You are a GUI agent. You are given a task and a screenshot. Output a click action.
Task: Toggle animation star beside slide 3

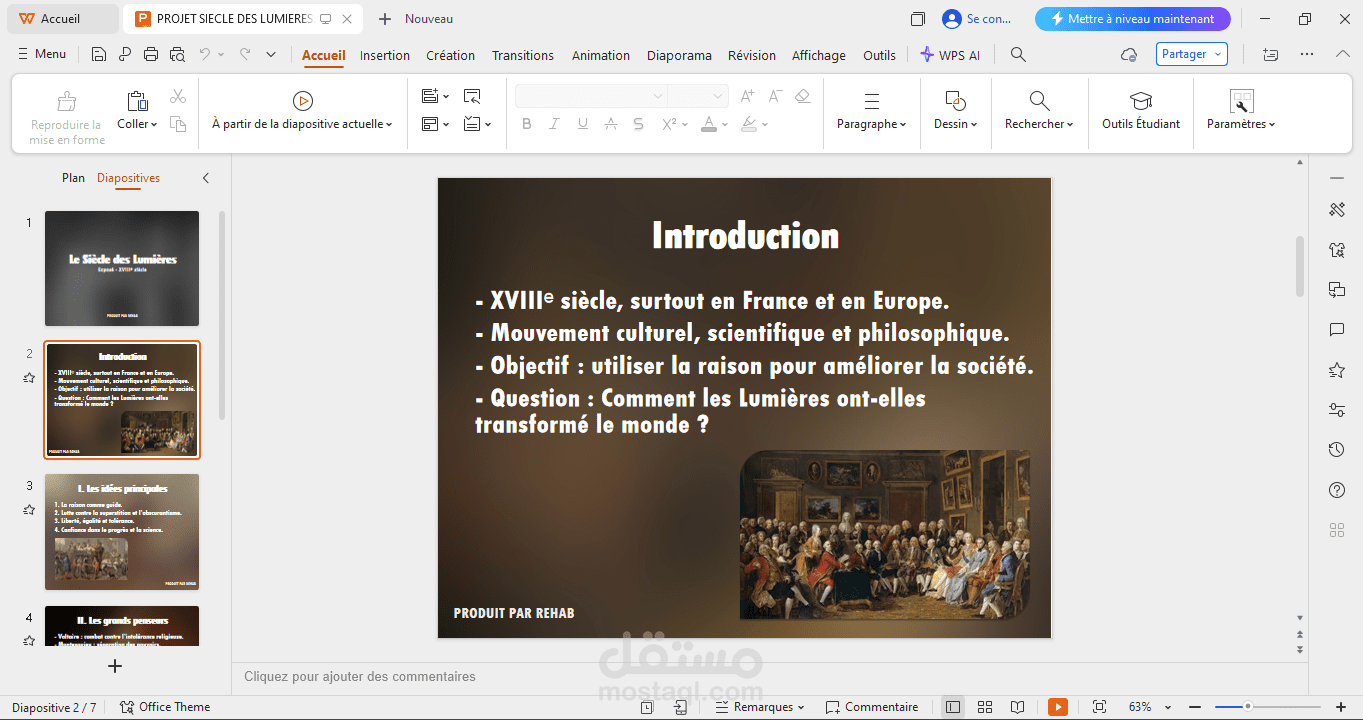coord(29,510)
